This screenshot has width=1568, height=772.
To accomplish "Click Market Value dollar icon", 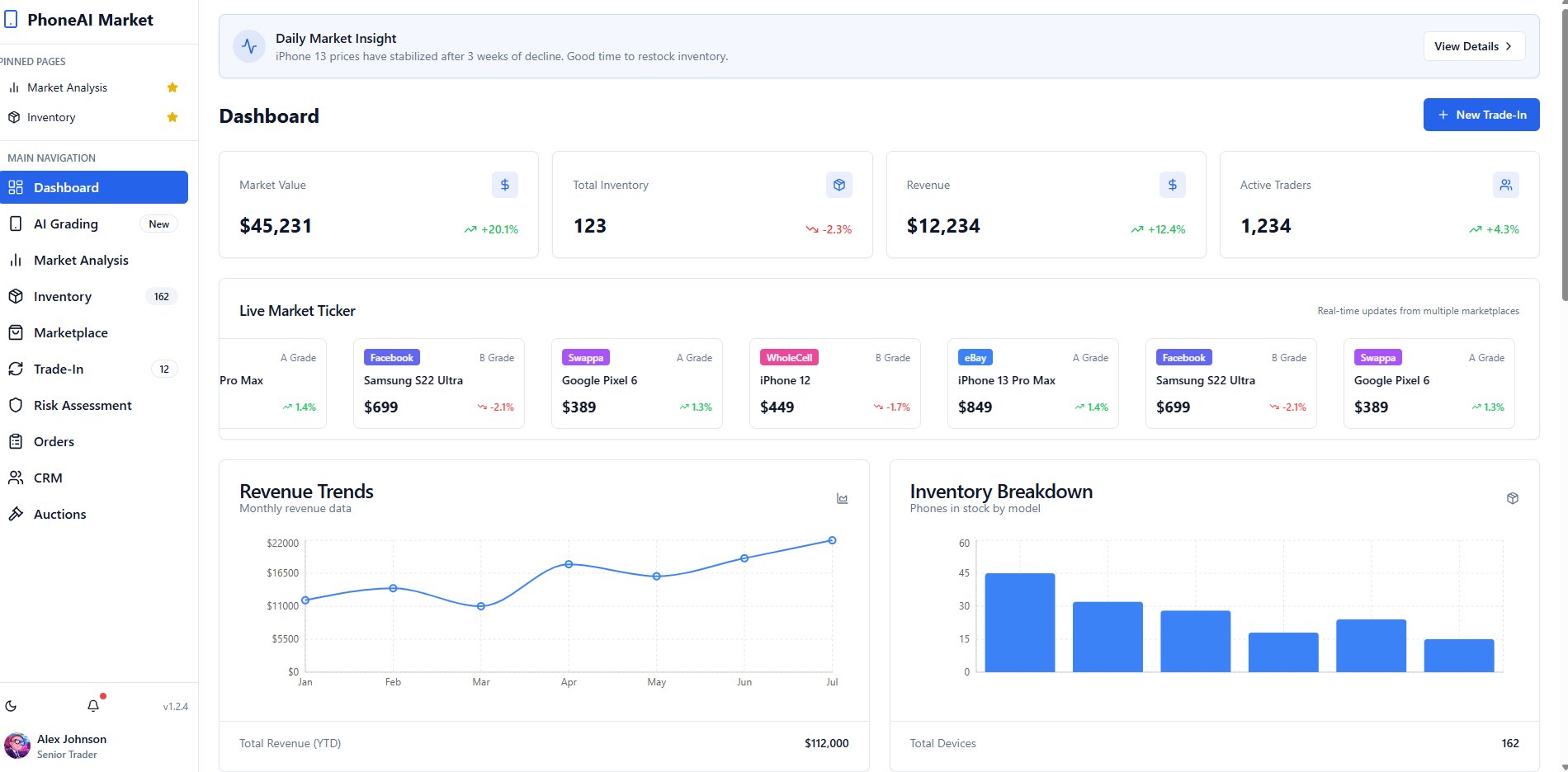I will point(505,185).
